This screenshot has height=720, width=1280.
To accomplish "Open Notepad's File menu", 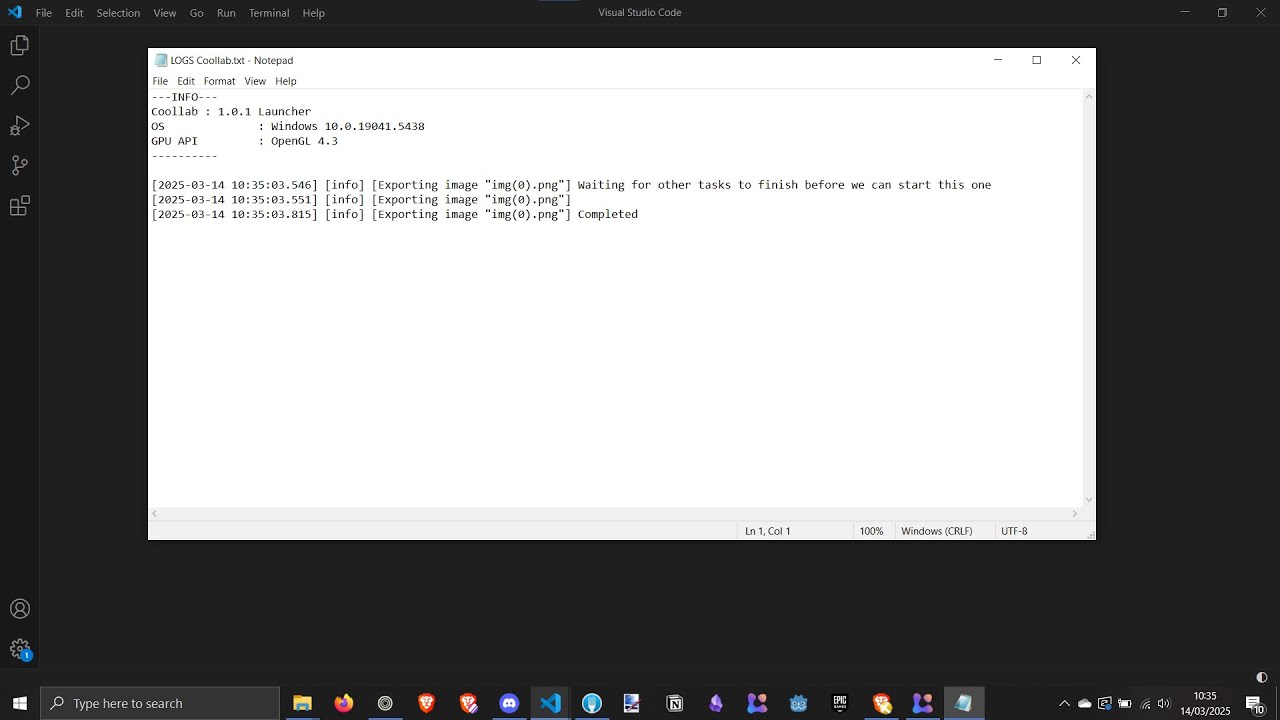I will pyautogui.click(x=160, y=81).
